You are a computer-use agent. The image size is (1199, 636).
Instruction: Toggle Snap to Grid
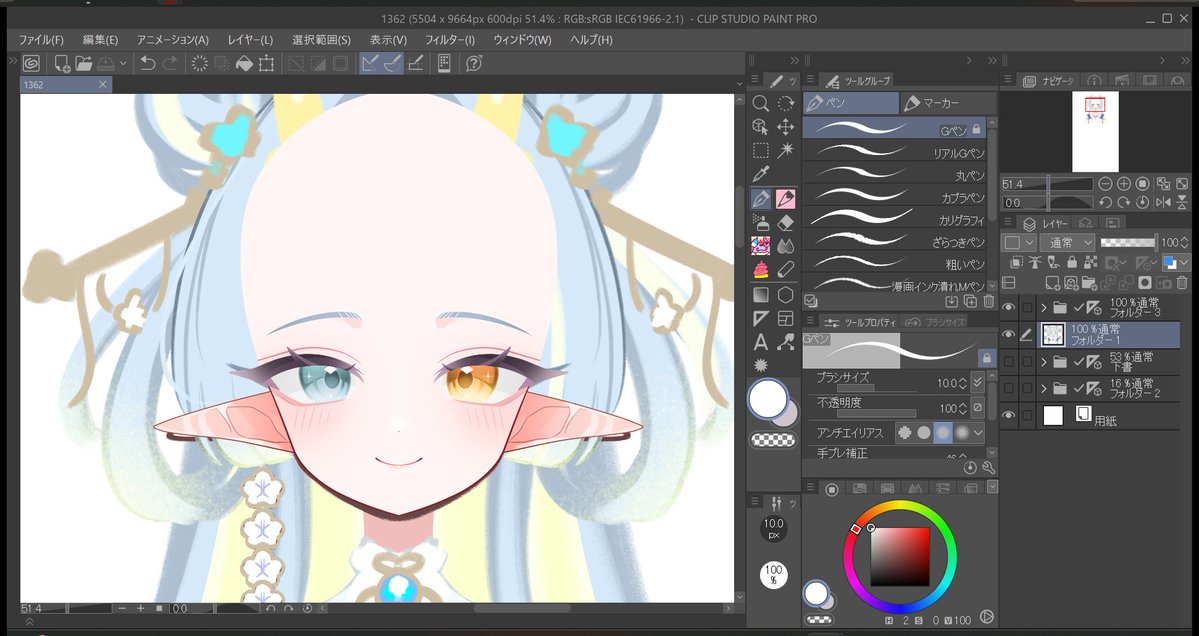pos(415,63)
